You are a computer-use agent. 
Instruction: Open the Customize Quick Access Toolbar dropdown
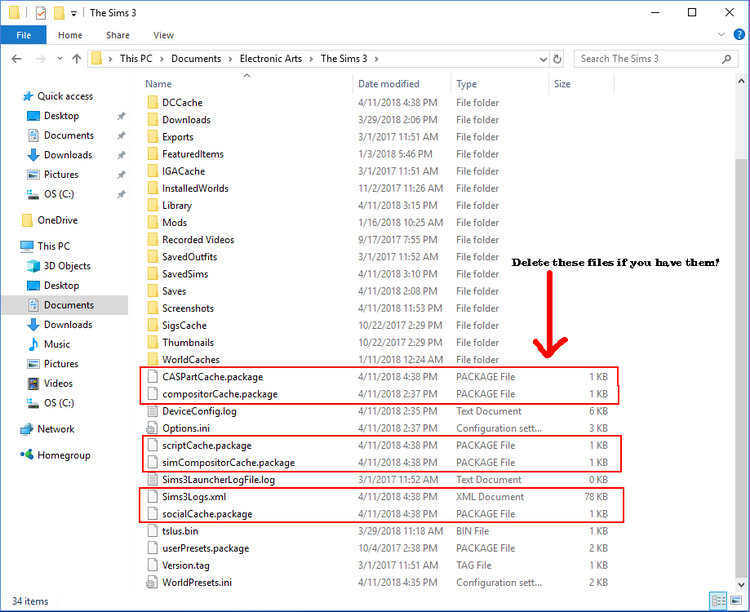(74, 13)
